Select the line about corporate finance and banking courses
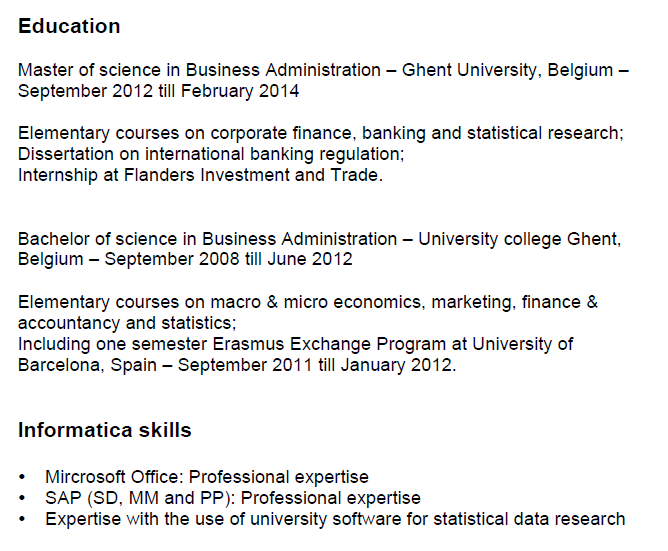668x551 pixels. pos(320,133)
